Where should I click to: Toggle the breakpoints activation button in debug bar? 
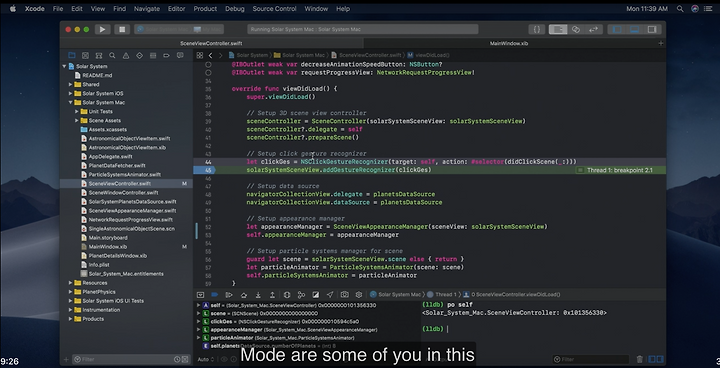tap(214, 294)
